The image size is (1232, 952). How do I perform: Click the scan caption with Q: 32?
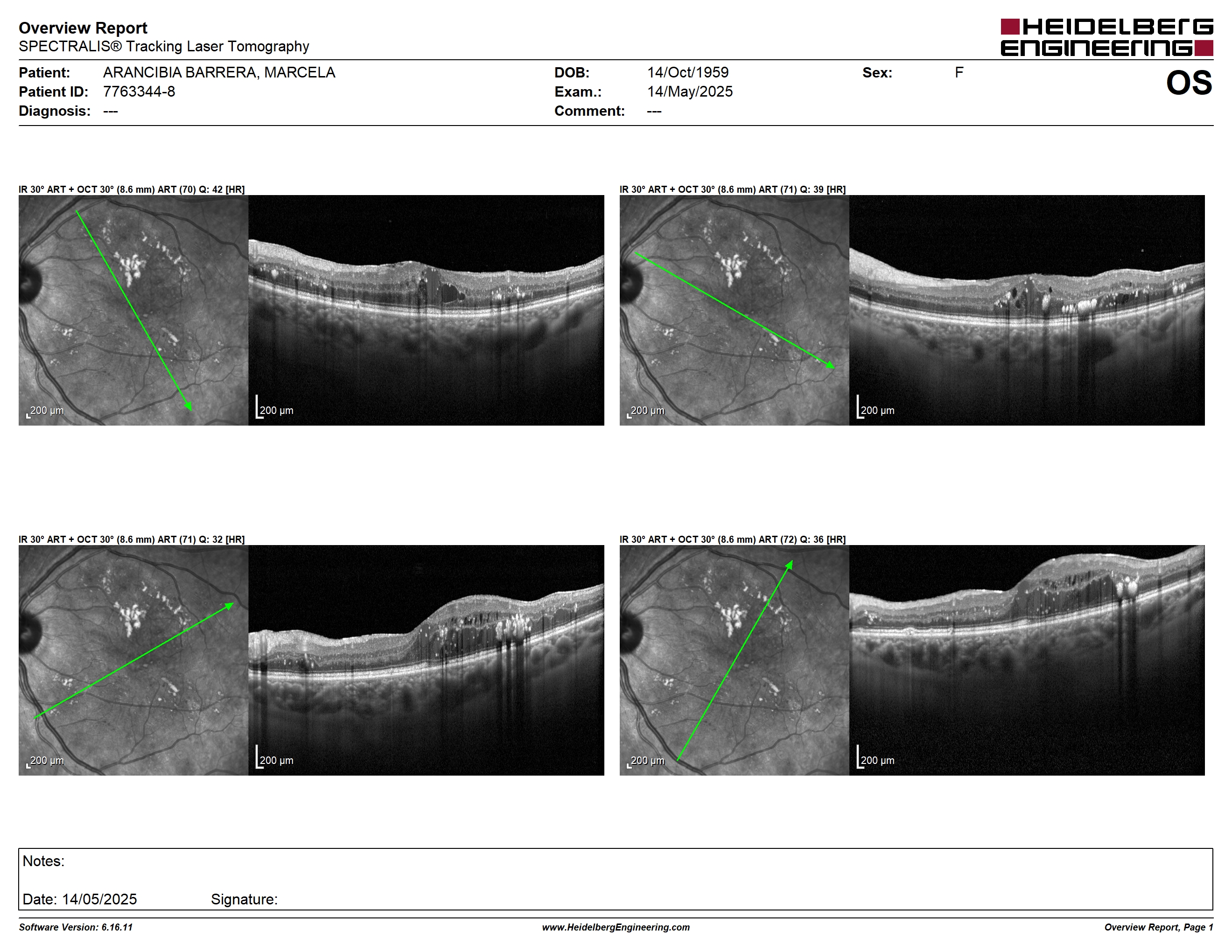click(x=132, y=539)
